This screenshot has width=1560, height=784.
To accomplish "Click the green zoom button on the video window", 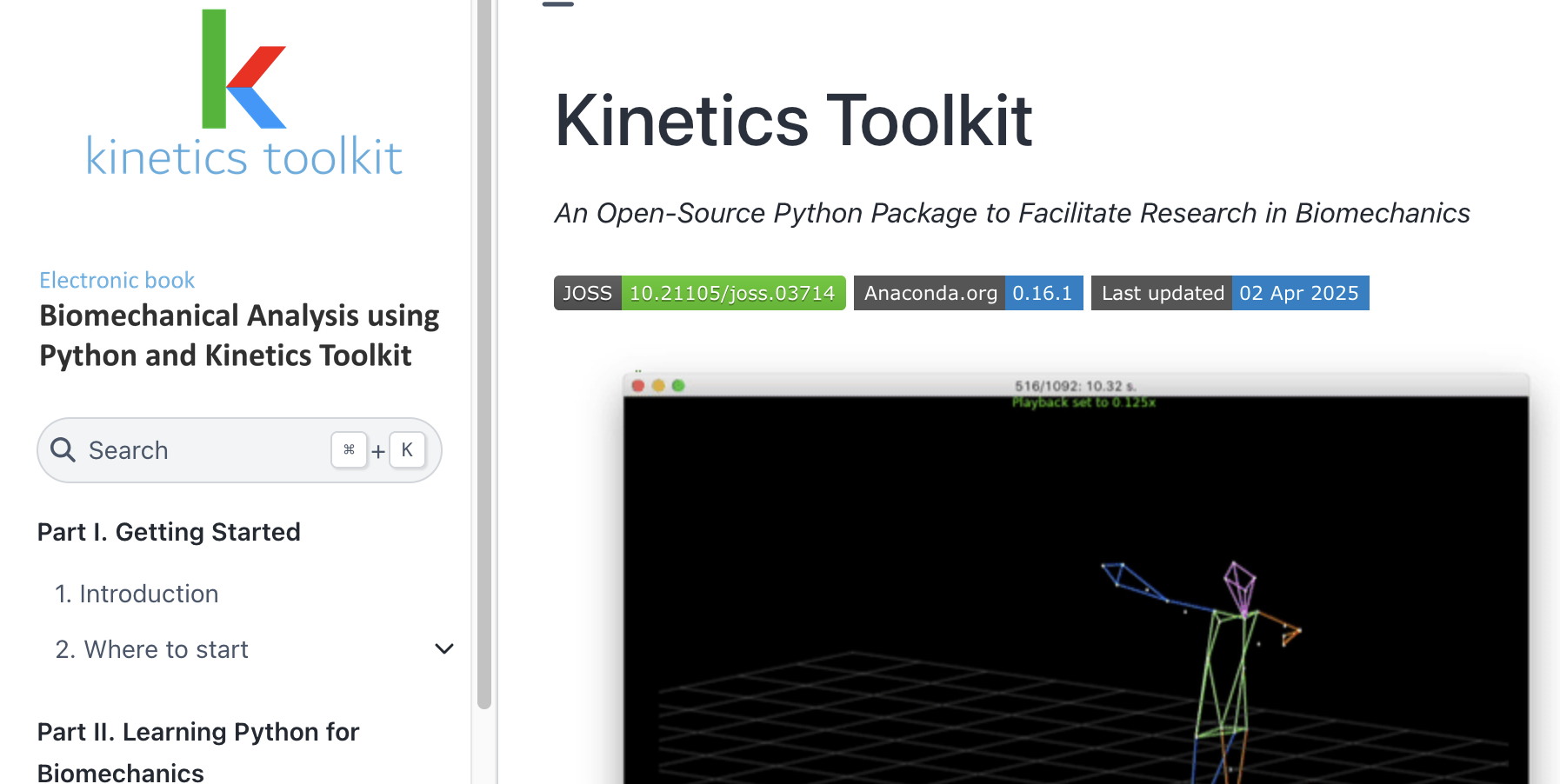I will click(679, 383).
